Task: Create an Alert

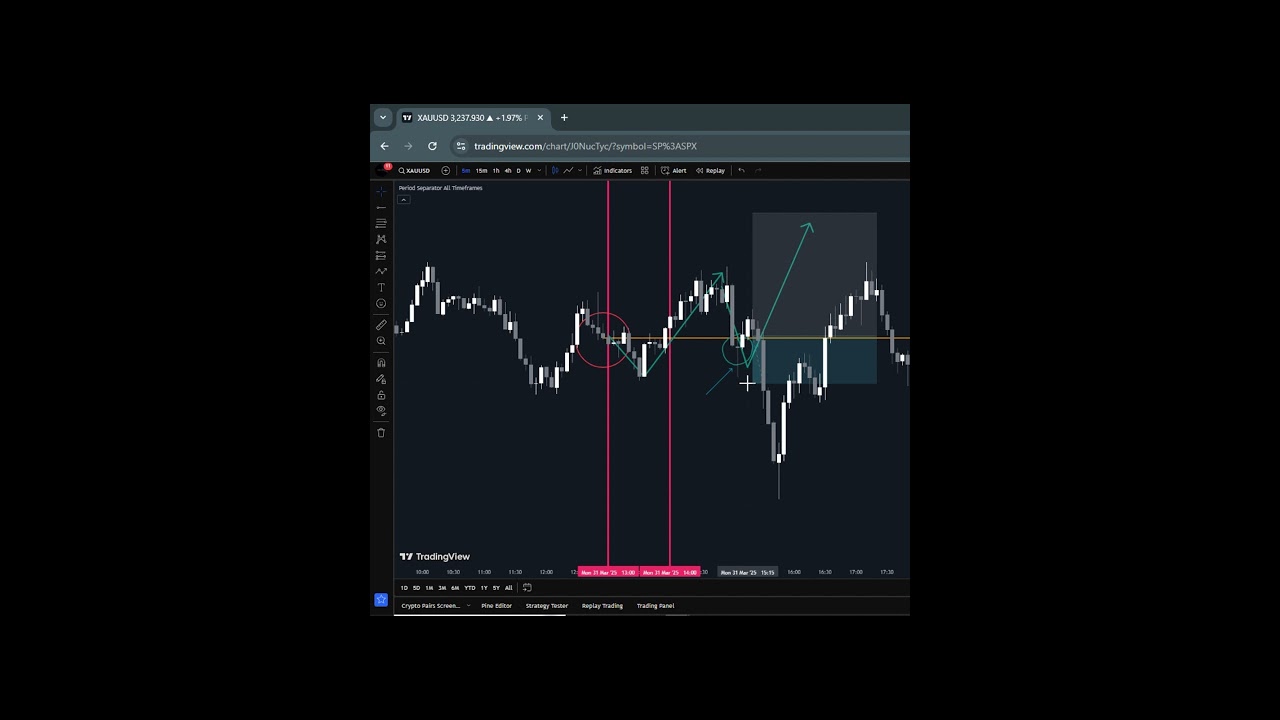Action: (673, 170)
